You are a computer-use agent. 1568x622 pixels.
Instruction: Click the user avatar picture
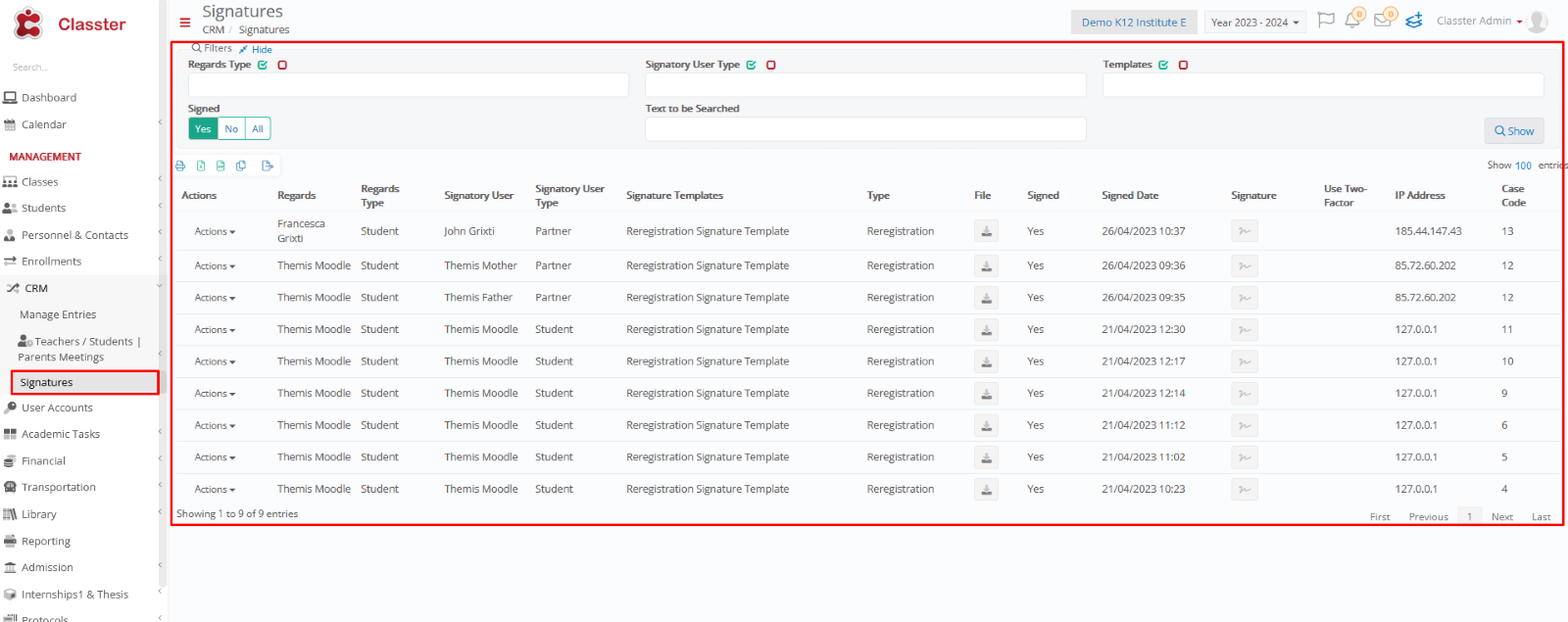click(x=1538, y=22)
